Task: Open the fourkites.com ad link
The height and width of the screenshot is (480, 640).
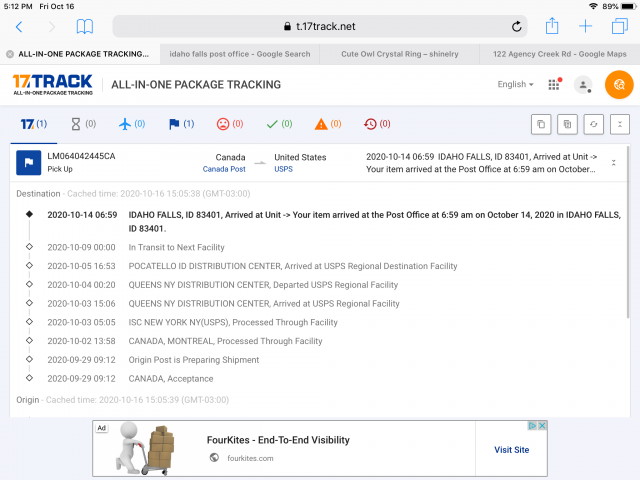Action: [x=250, y=458]
